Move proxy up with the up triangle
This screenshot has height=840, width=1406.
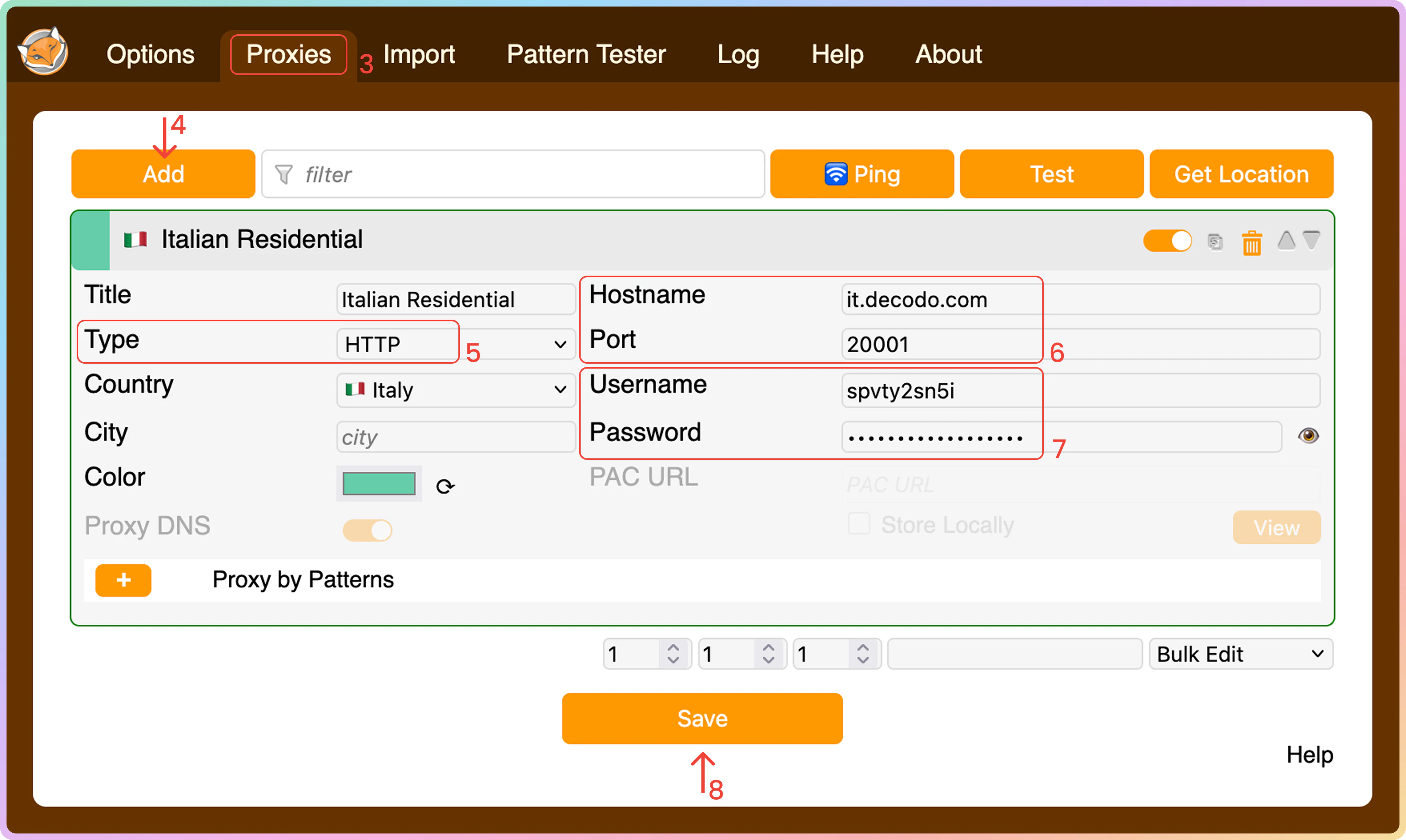click(1286, 241)
